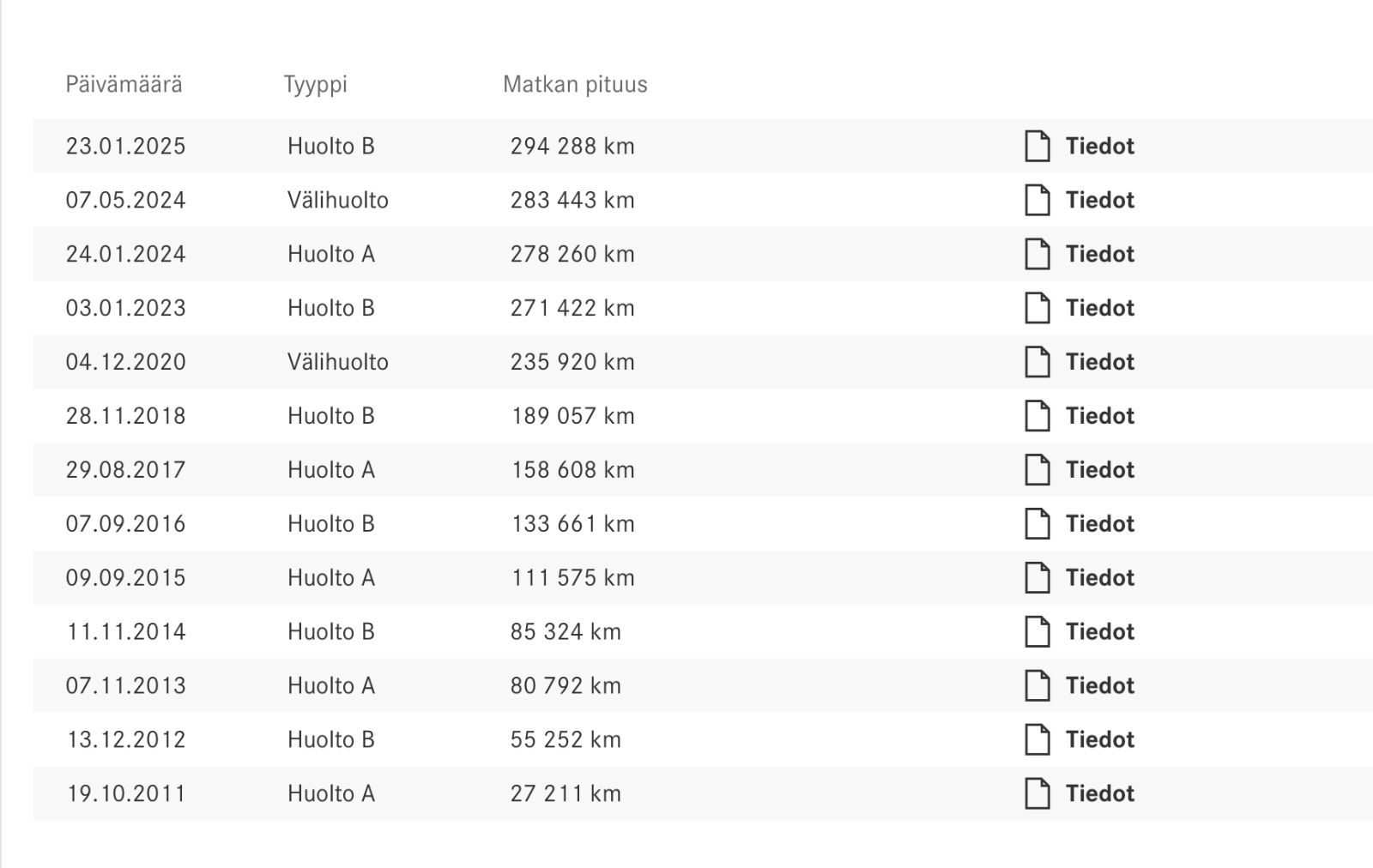Open Tiedot link for 111 575 km service

click(1099, 578)
